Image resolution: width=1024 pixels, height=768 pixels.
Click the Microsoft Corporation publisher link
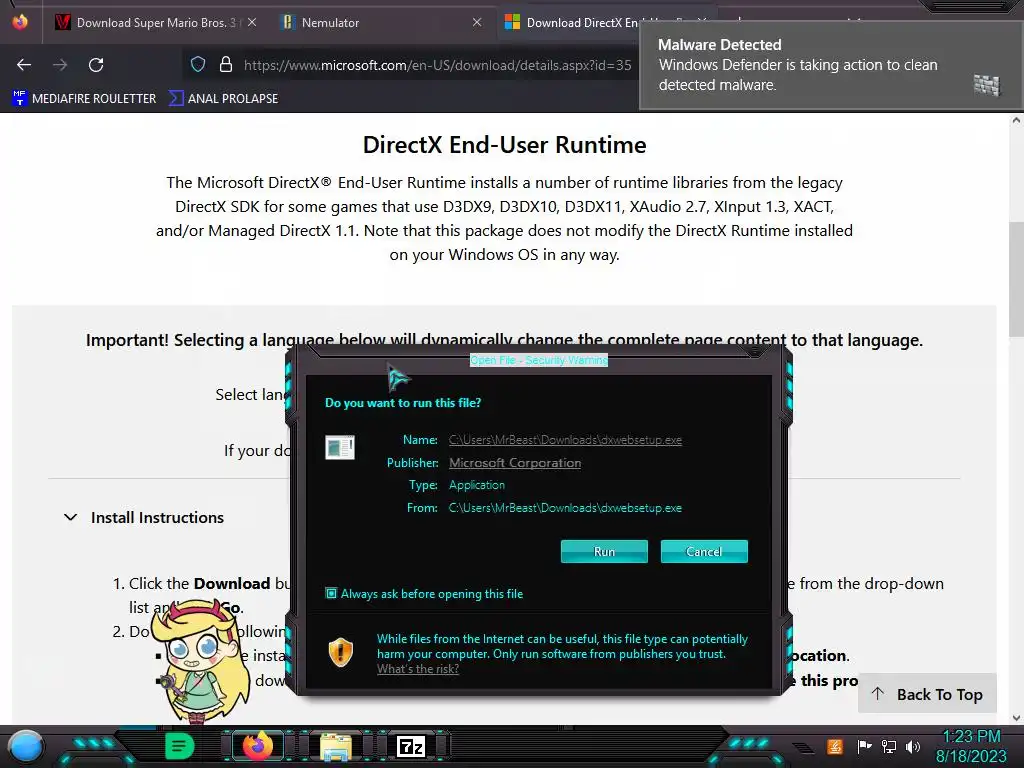click(x=515, y=462)
